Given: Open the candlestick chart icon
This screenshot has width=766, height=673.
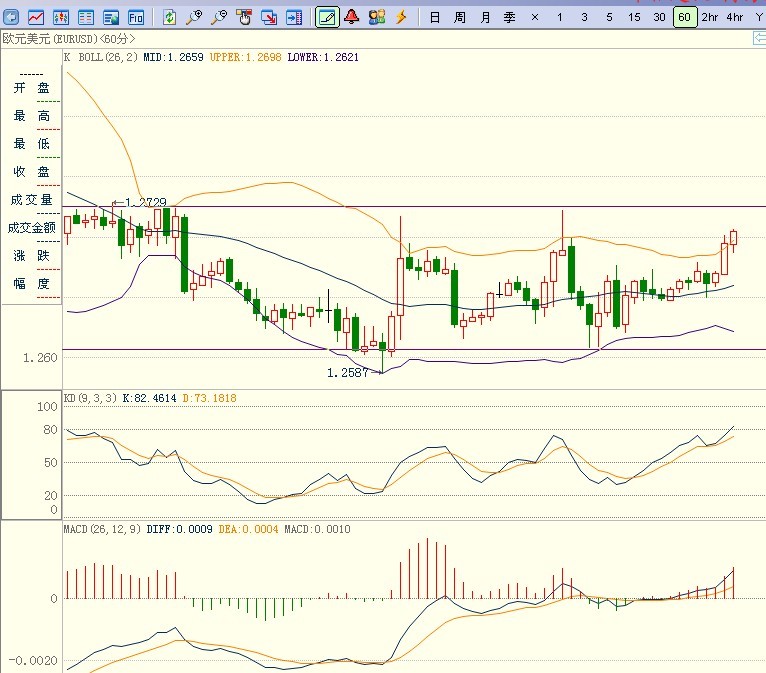Looking at the screenshot, I should [61, 17].
